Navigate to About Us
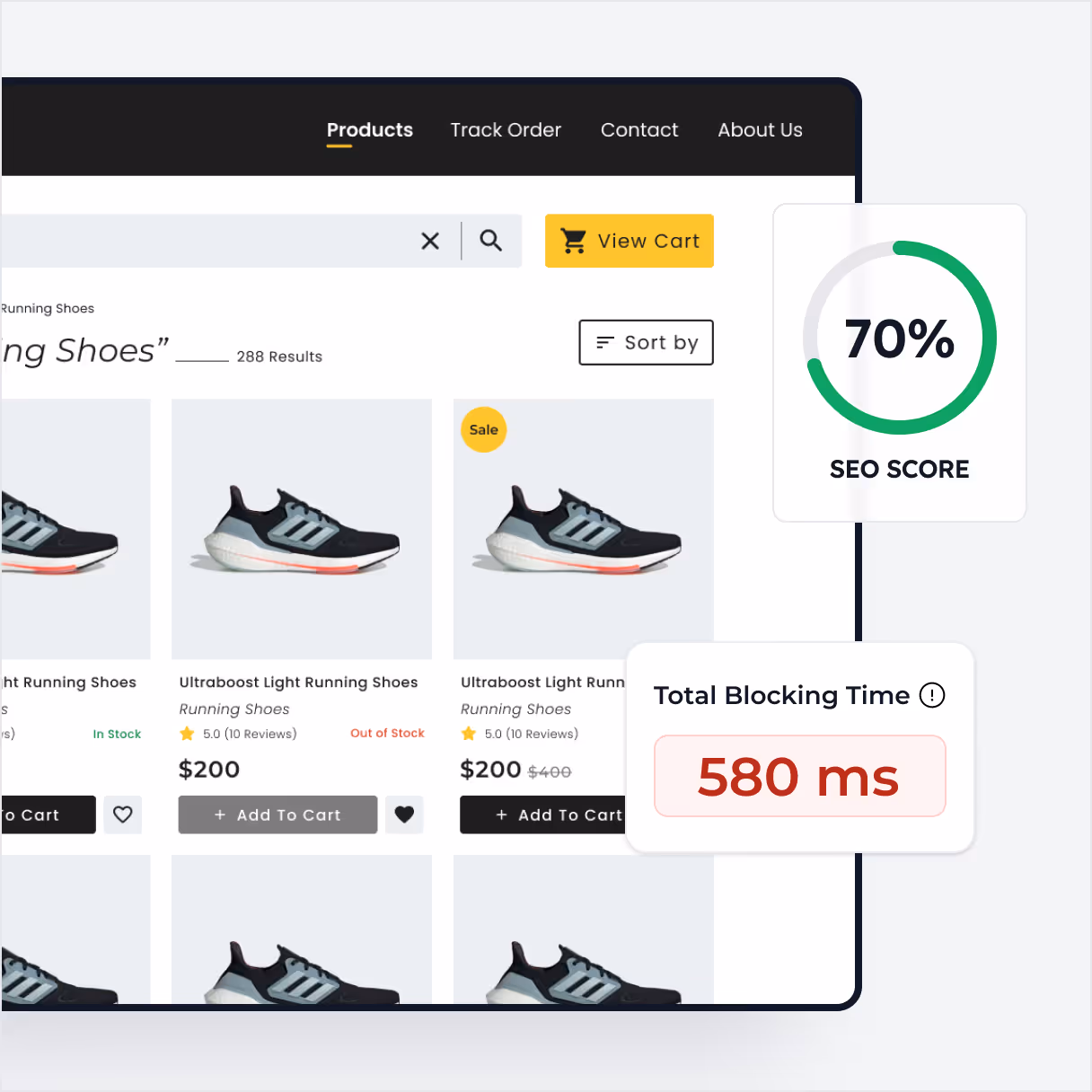Image resolution: width=1092 pixels, height=1092 pixels. point(760,130)
